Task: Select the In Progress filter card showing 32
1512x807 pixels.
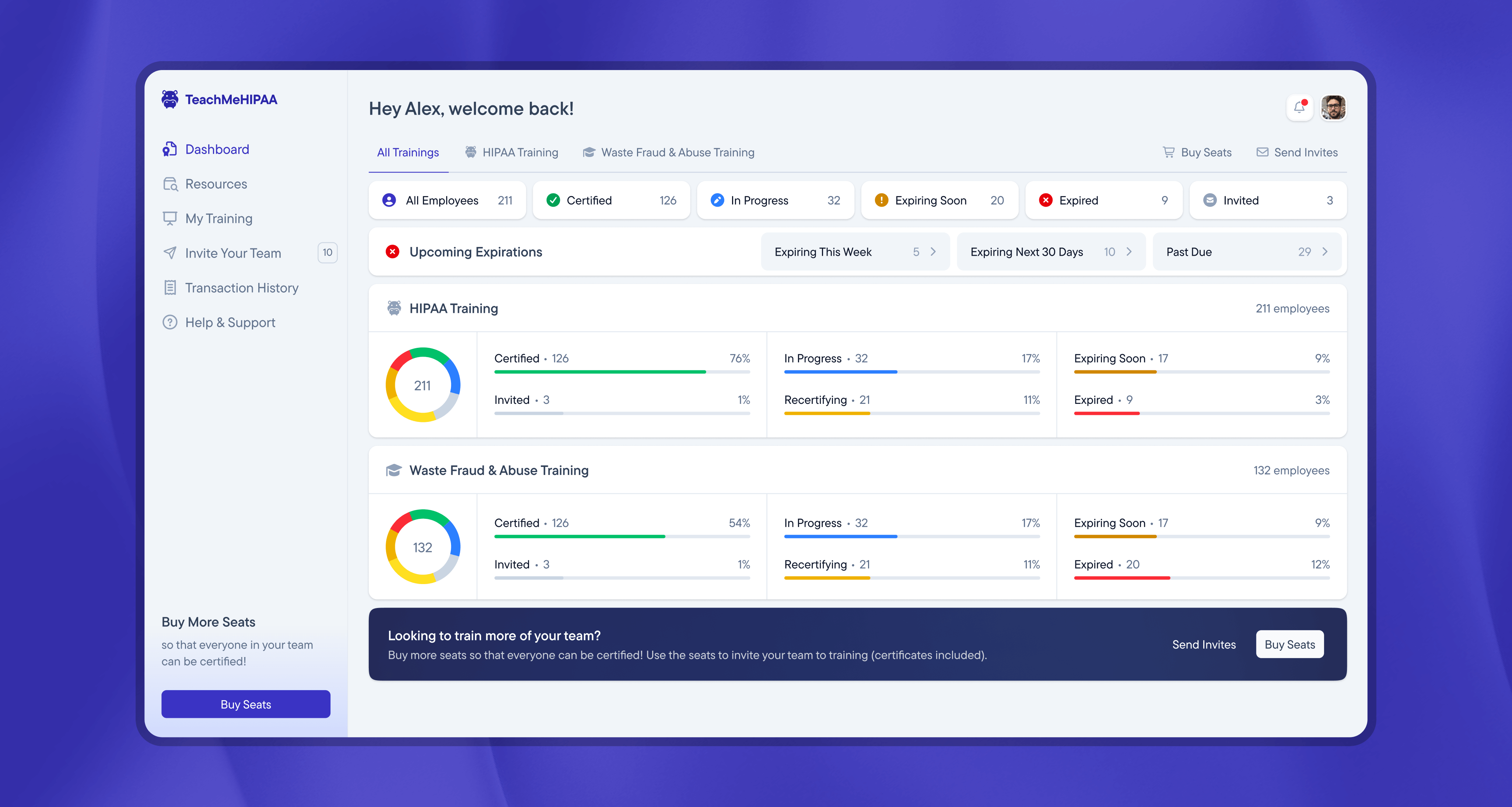Action: tap(776, 200)
